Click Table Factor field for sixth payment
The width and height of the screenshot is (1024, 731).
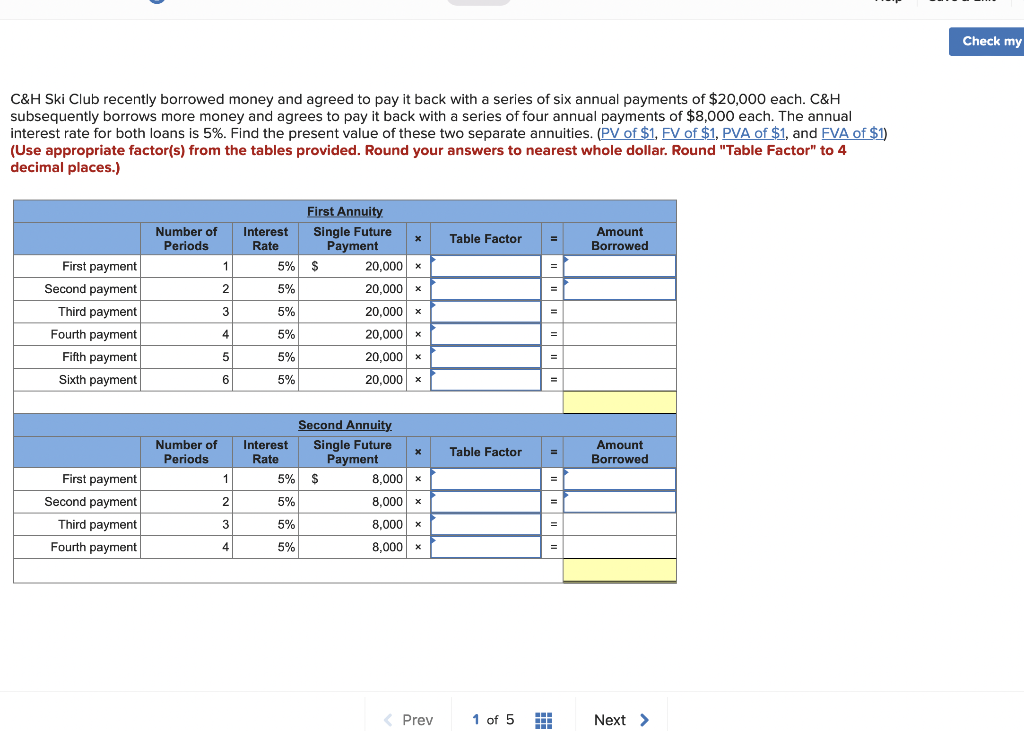coord(486,380)
